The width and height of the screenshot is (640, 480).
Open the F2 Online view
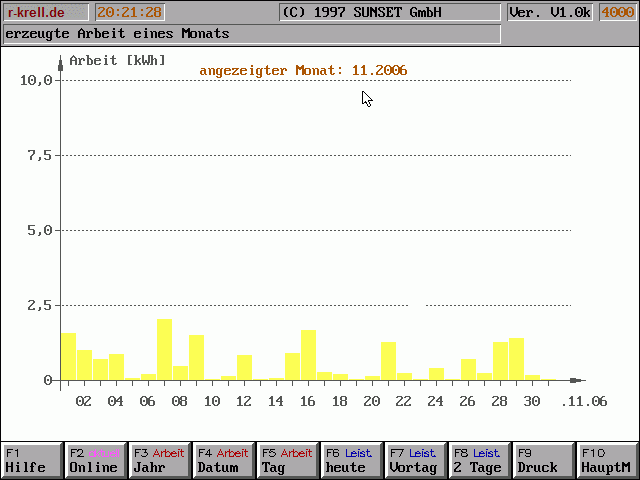[95, 460]
